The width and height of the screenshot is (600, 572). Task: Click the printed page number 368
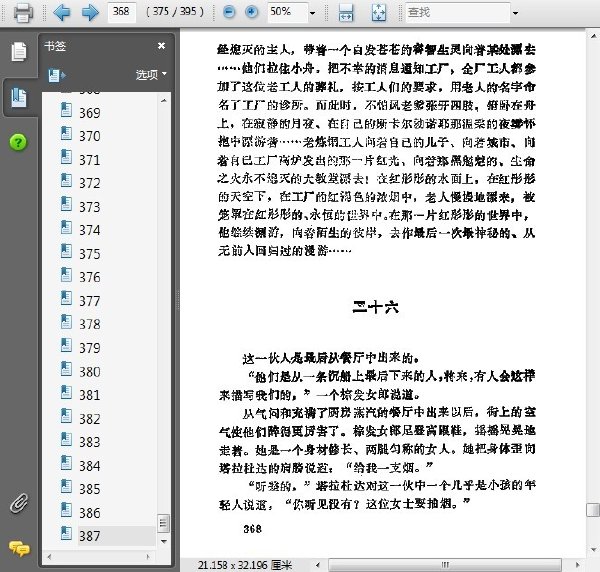pos(253,529)
